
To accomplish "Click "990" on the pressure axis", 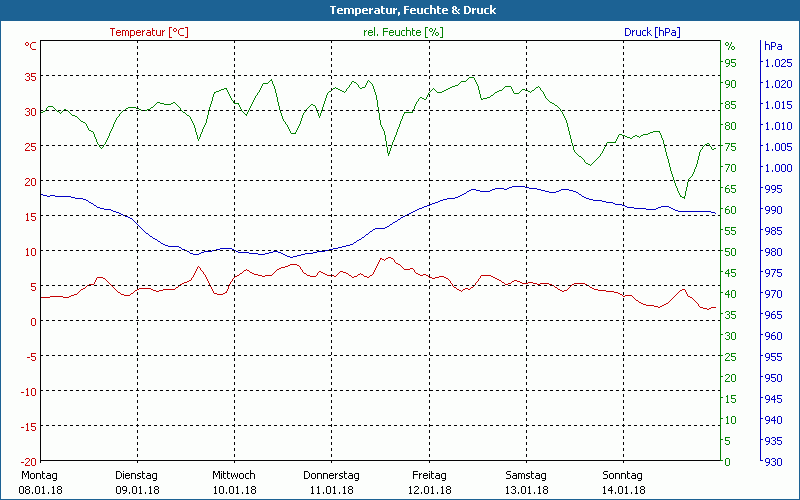I will pyautogui.click(x=773, y=210).
